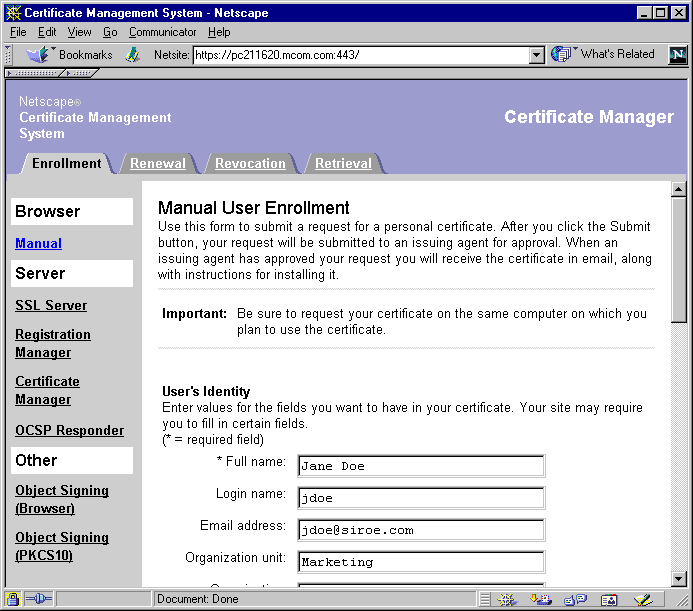This screenshot has height=611, width=693.
Task: Click the page scrollbar down arrow
Action: 678,579
